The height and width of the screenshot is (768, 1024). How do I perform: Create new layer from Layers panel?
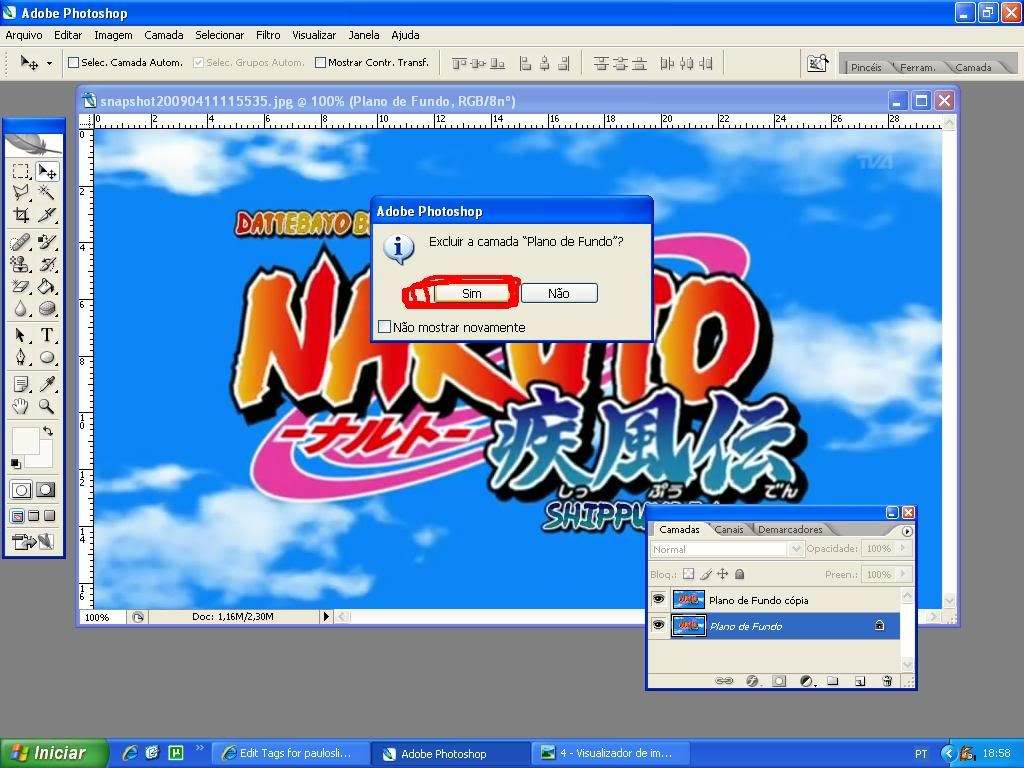pyautogui.click(x=859, y=681)
